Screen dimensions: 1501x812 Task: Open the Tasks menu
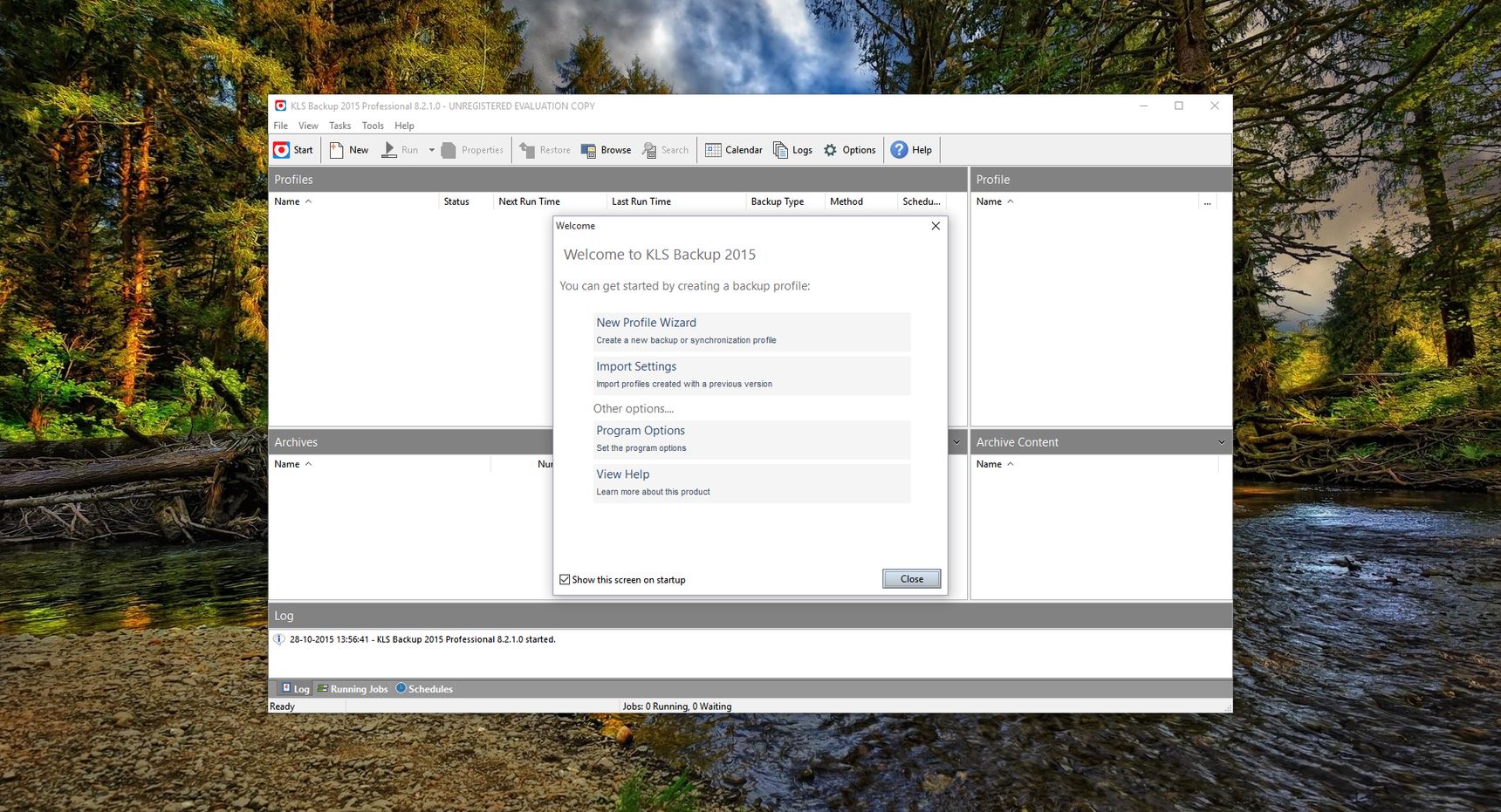[x=339, y=126]
